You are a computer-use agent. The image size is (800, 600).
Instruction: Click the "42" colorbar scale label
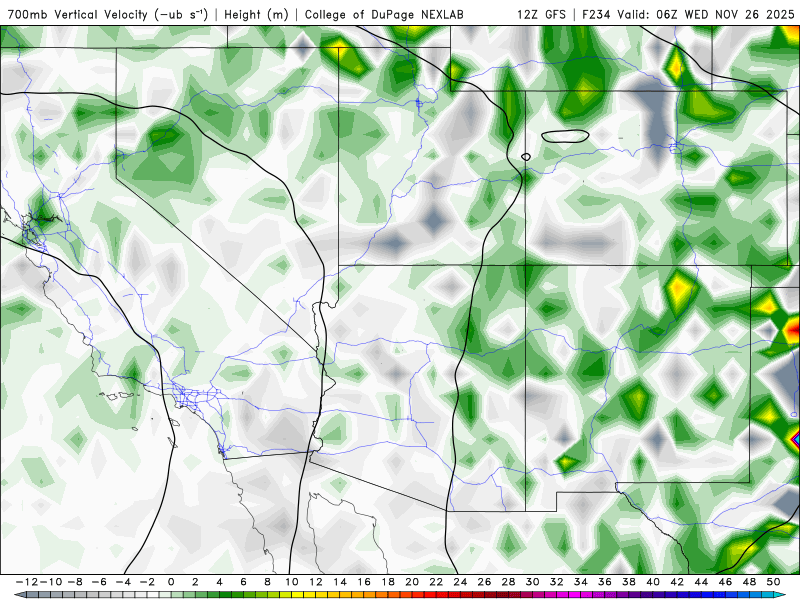click(x=677, y=582)
